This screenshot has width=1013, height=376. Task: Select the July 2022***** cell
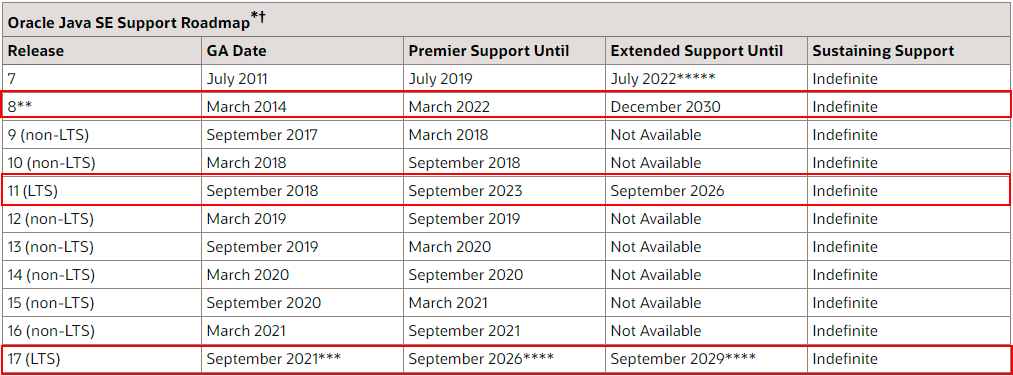coord(706,79)
